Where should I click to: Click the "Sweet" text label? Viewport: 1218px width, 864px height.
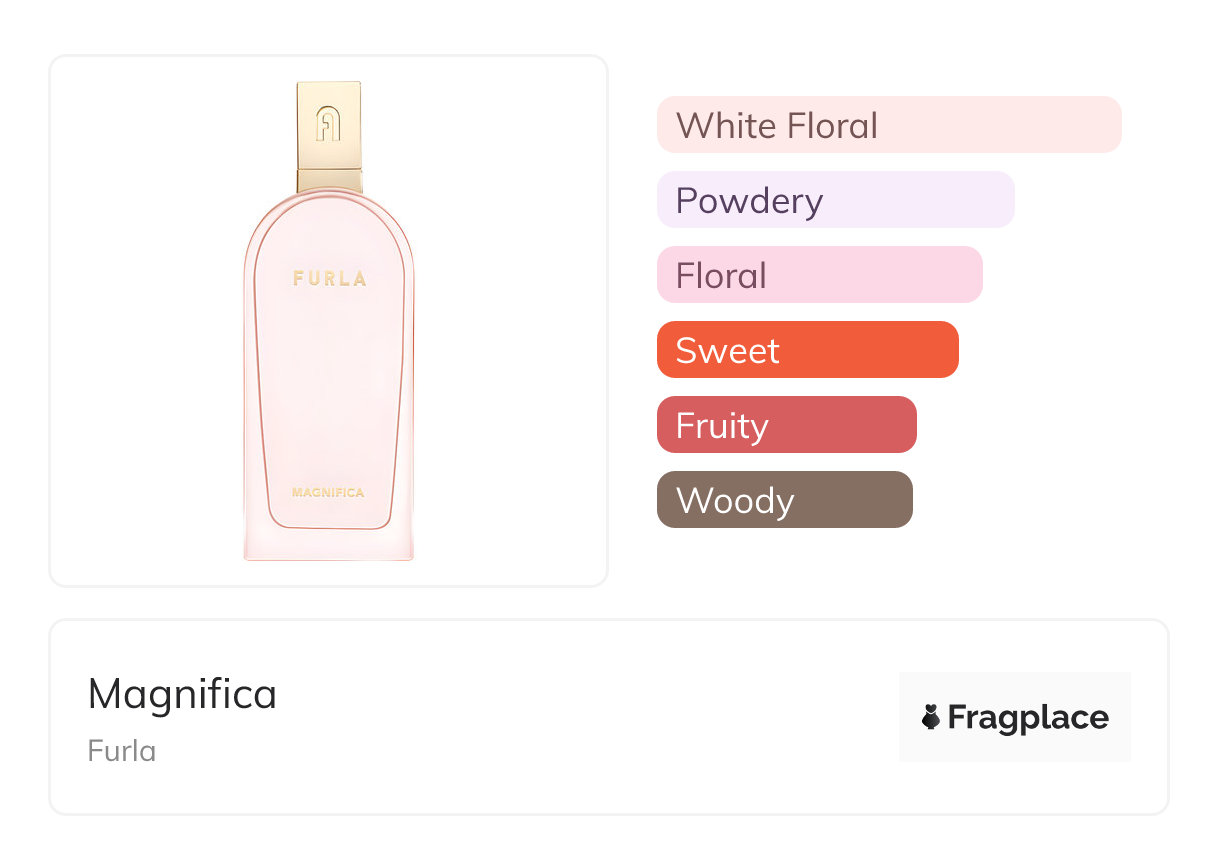pos(727,351)
